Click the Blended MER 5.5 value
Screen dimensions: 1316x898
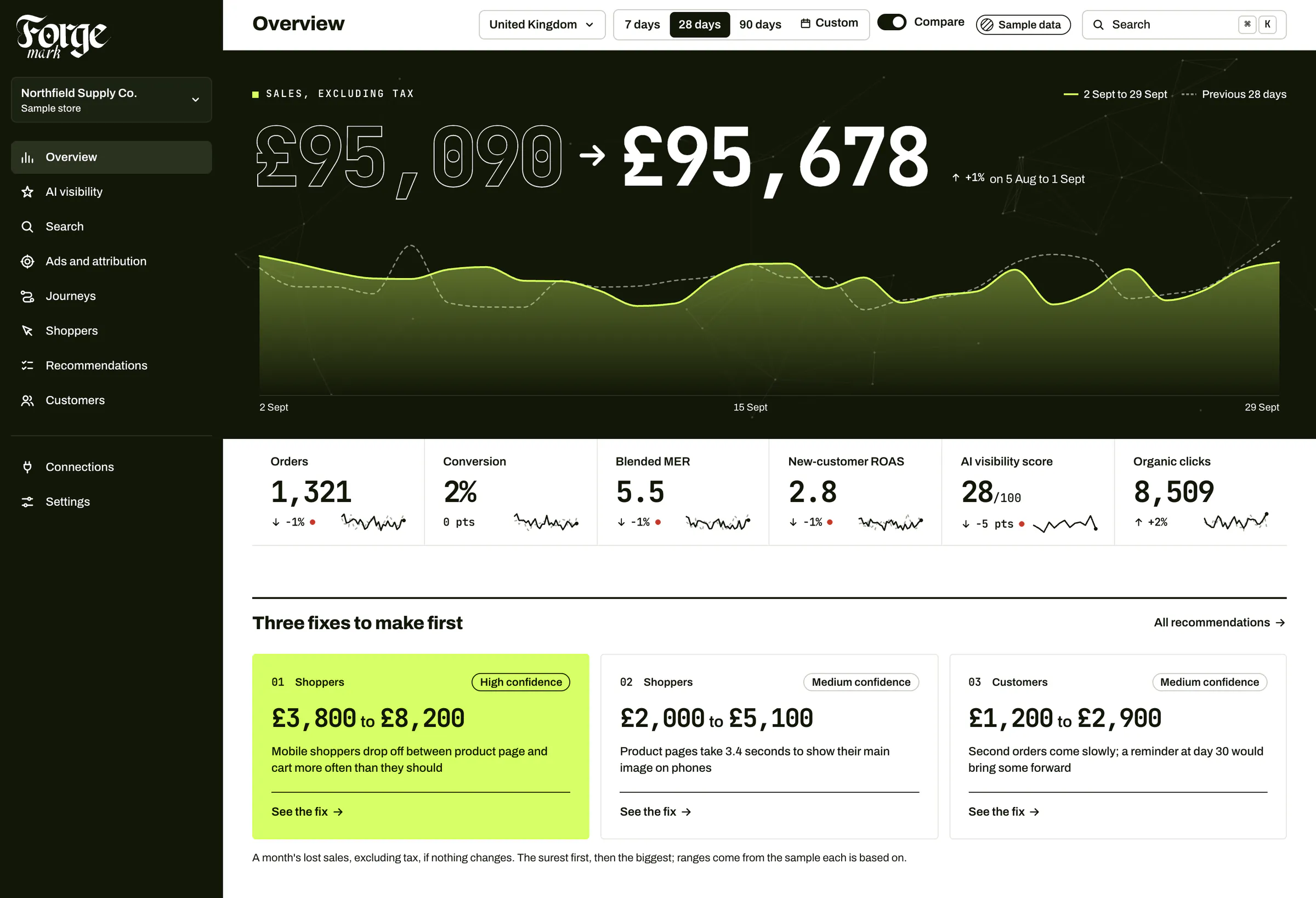(x=640, y=493)
